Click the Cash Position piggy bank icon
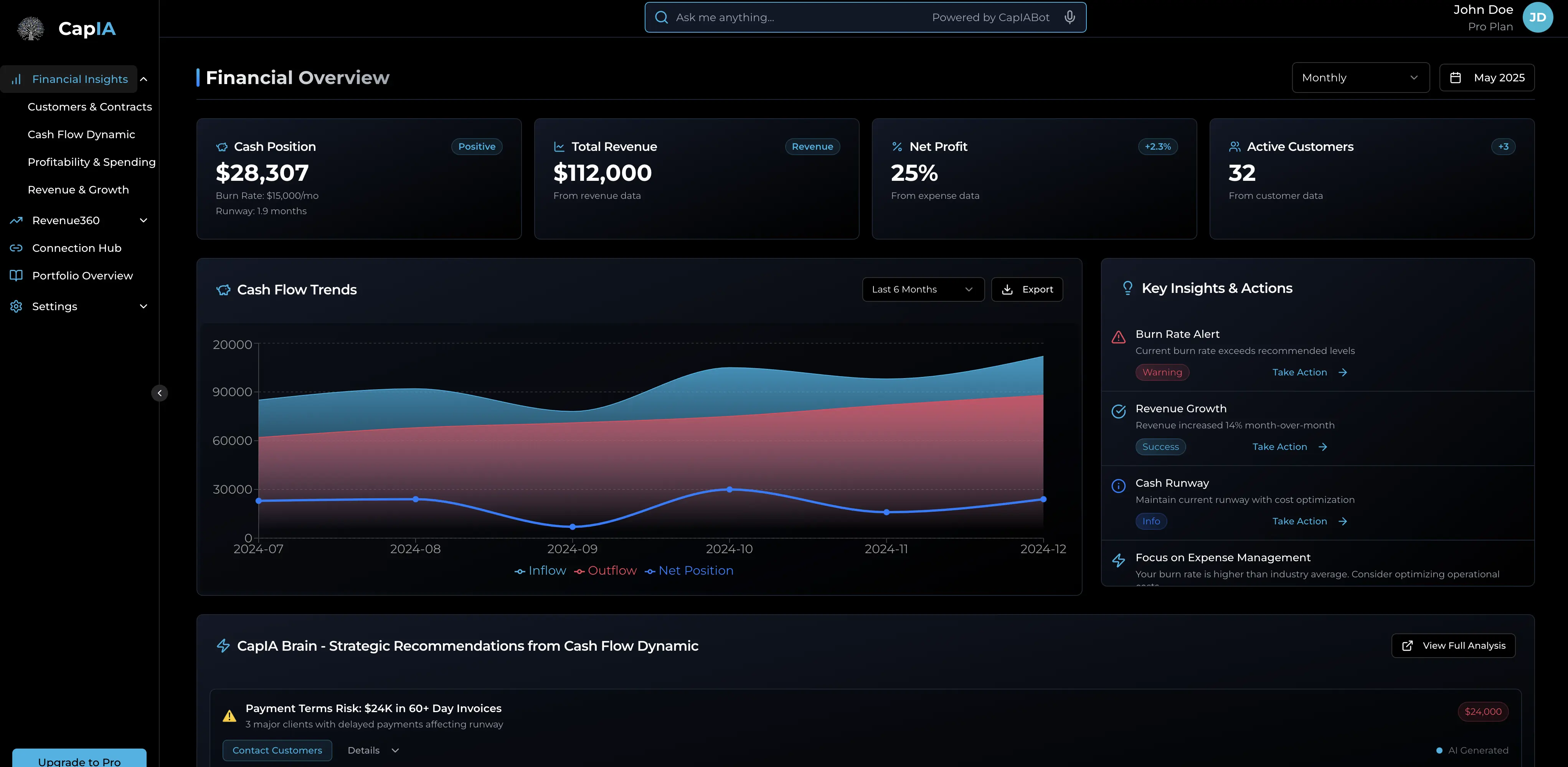This screenshot has width=1568, height=767. tap(222, 147)
